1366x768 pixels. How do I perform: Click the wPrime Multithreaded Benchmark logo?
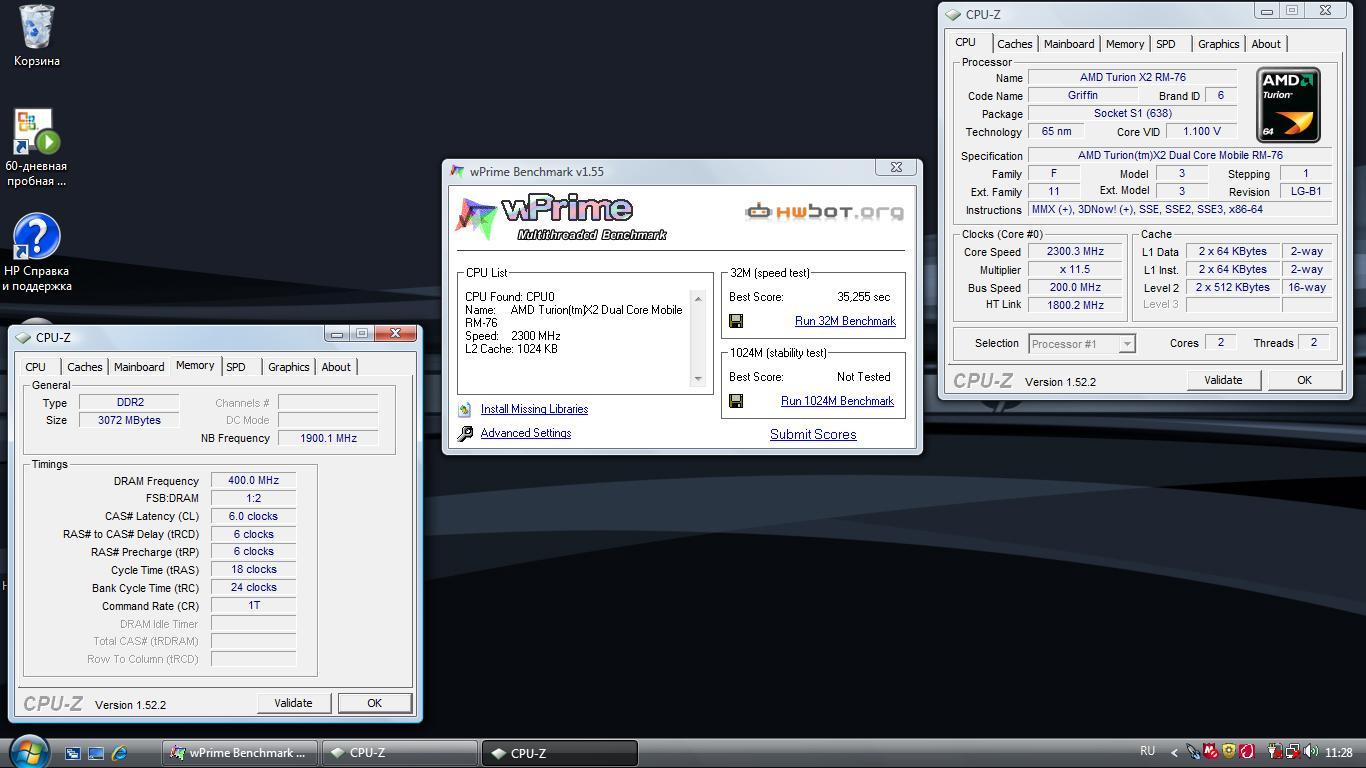561,217
